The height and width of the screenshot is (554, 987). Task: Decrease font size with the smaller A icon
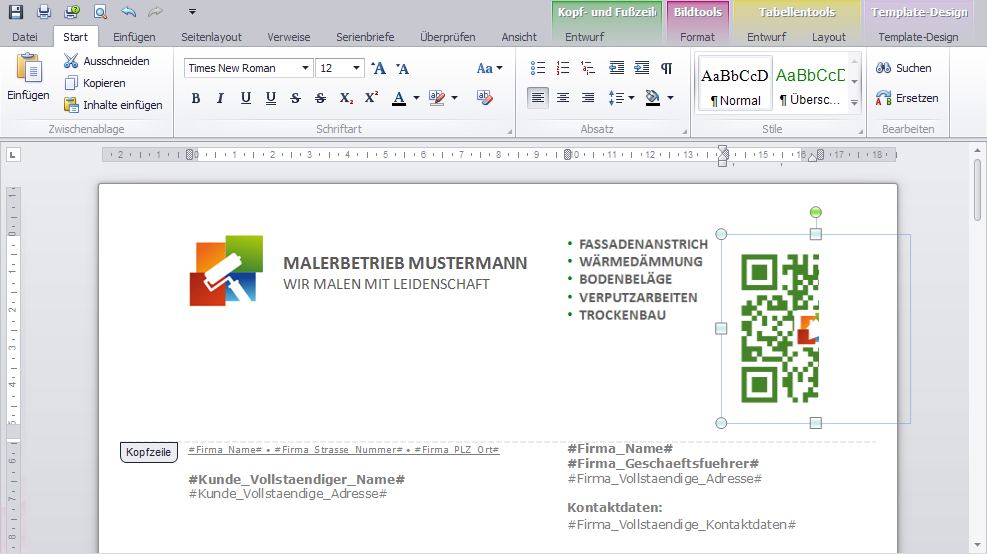pyautogui.click(x=402, y=68)
